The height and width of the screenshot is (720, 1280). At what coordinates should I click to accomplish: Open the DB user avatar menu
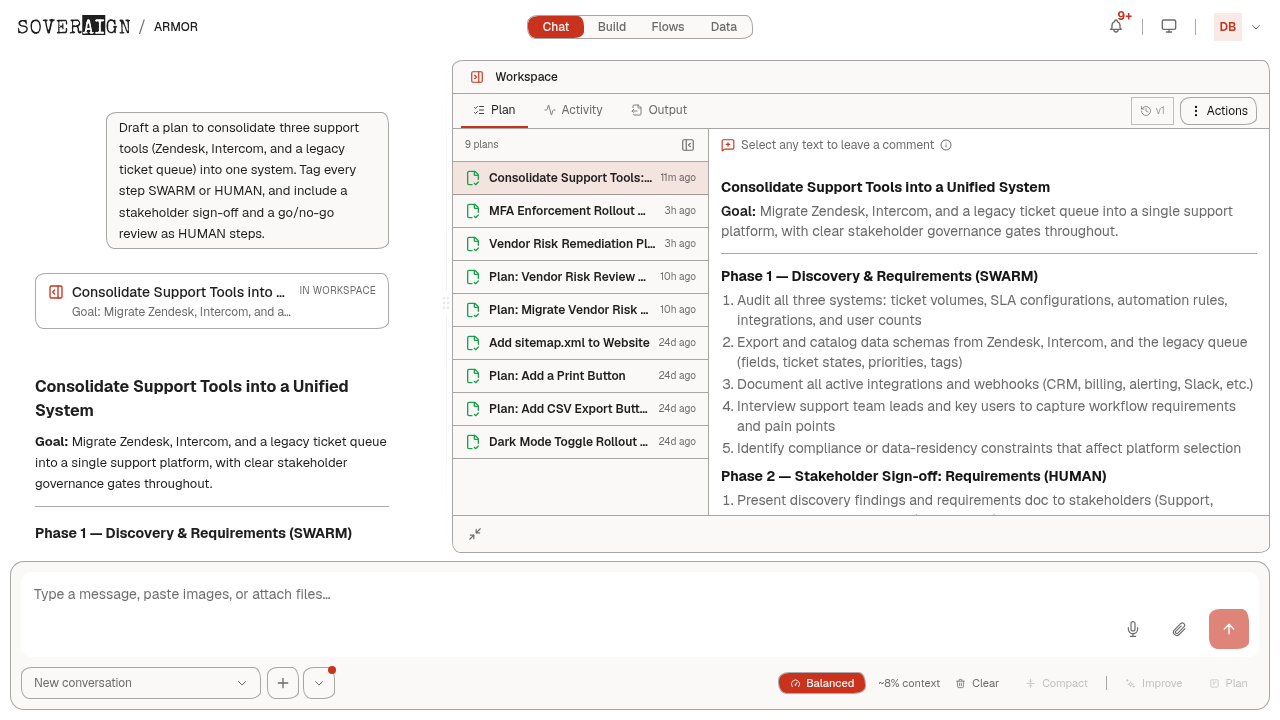(1227, 27)
